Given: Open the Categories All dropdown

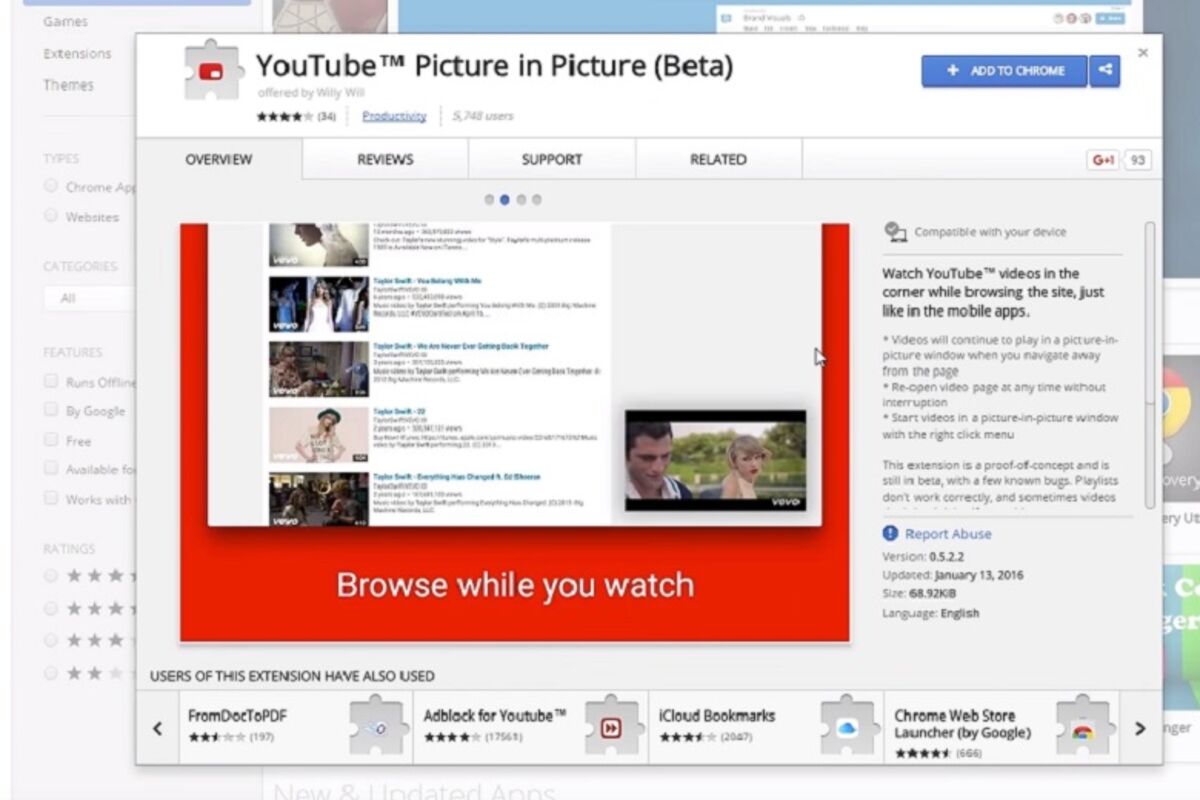Looking at the screenshot, I should [88, 298].
